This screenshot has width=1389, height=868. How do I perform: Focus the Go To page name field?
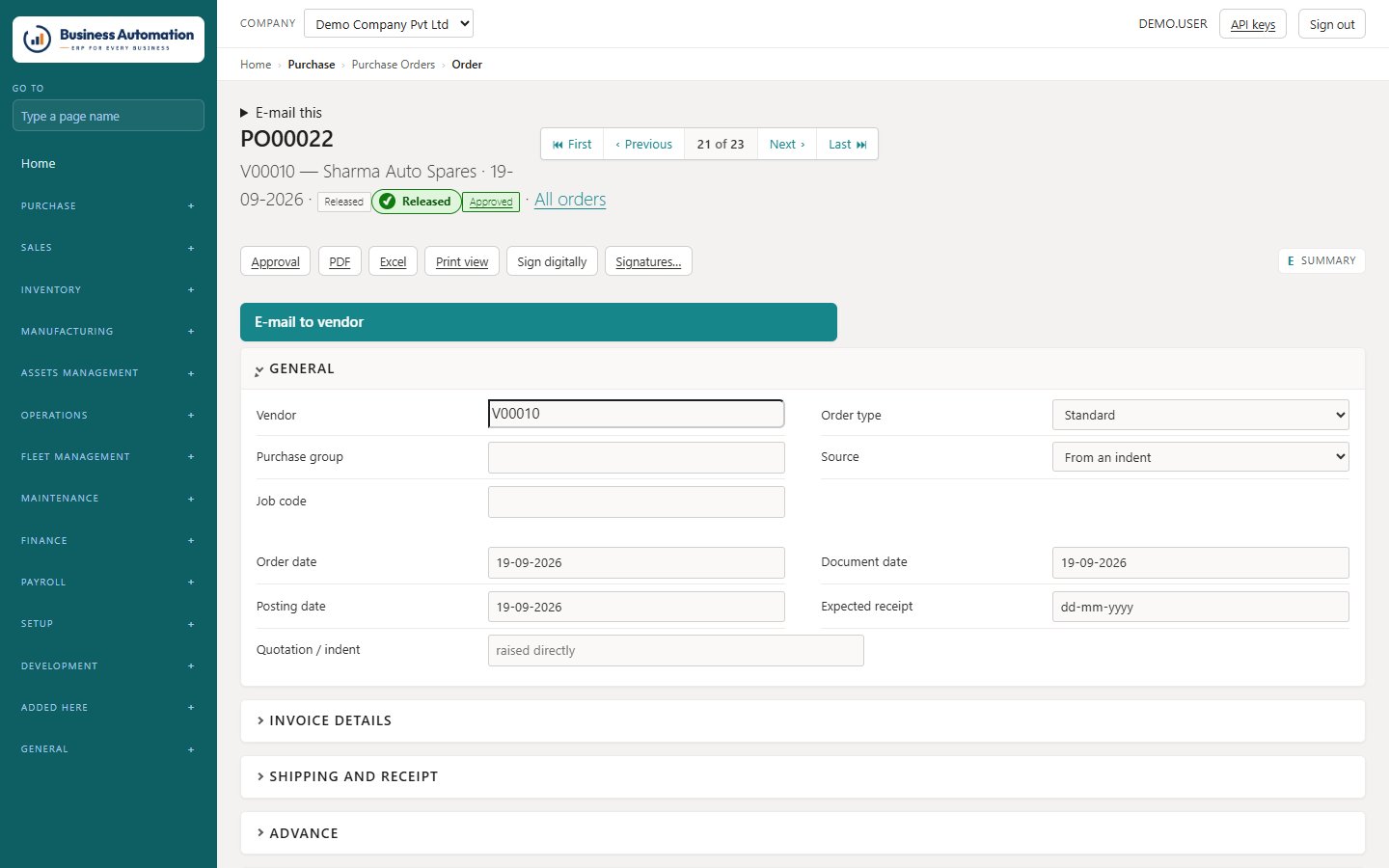pyautogui.click(x=108, y=116)
